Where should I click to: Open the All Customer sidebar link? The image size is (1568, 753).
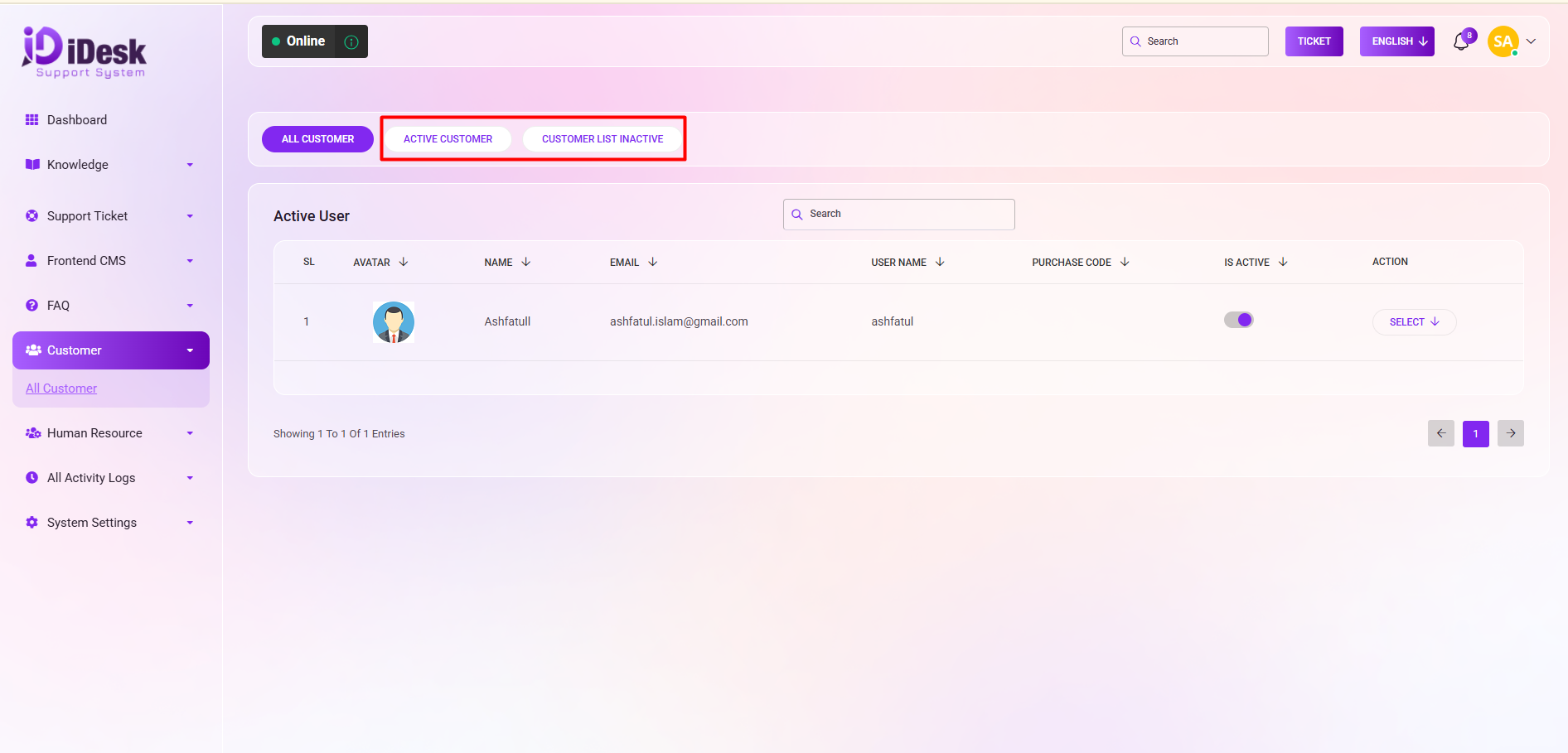(x=61, y=389)
